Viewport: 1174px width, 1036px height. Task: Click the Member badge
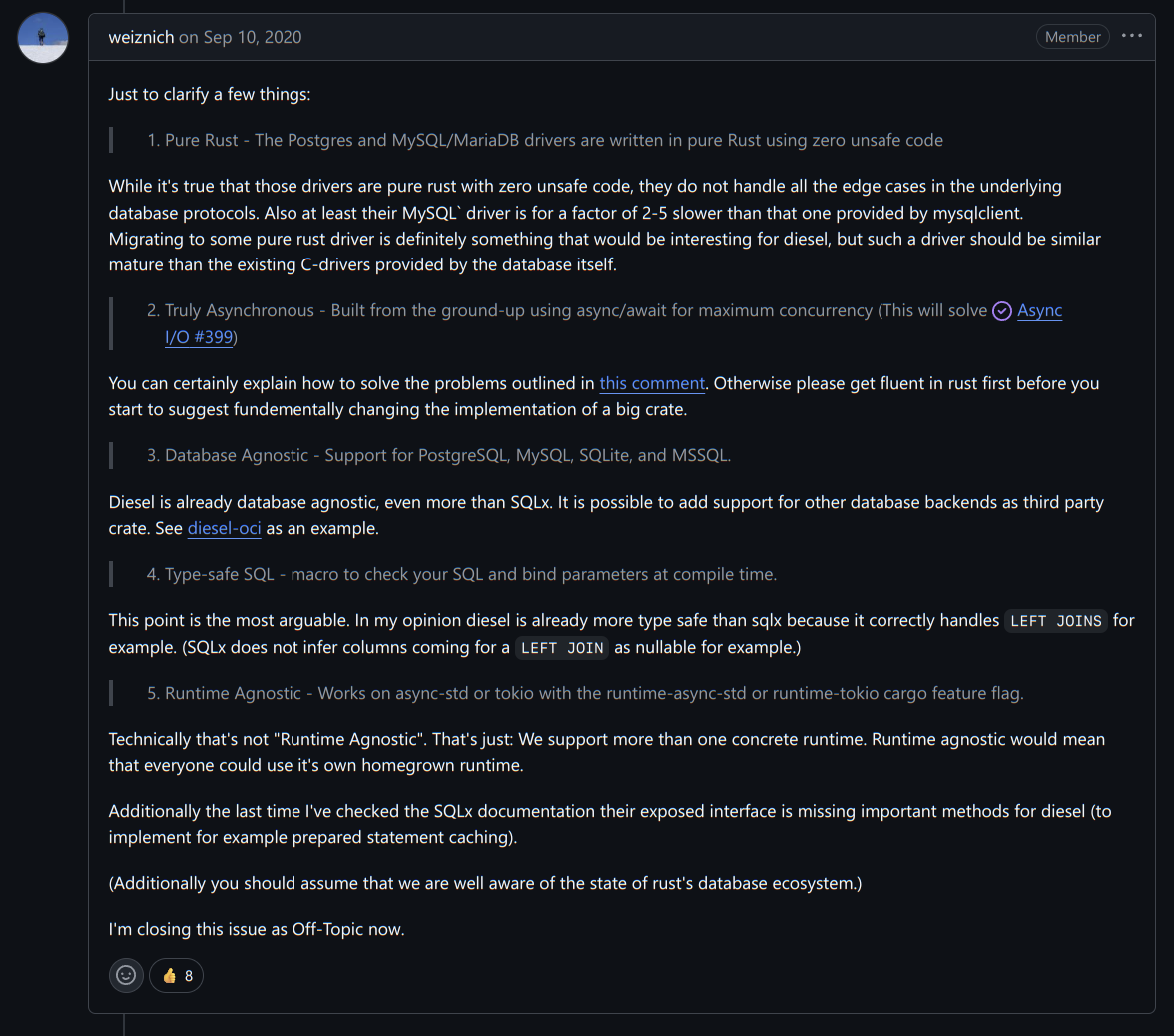[1073, 37]
